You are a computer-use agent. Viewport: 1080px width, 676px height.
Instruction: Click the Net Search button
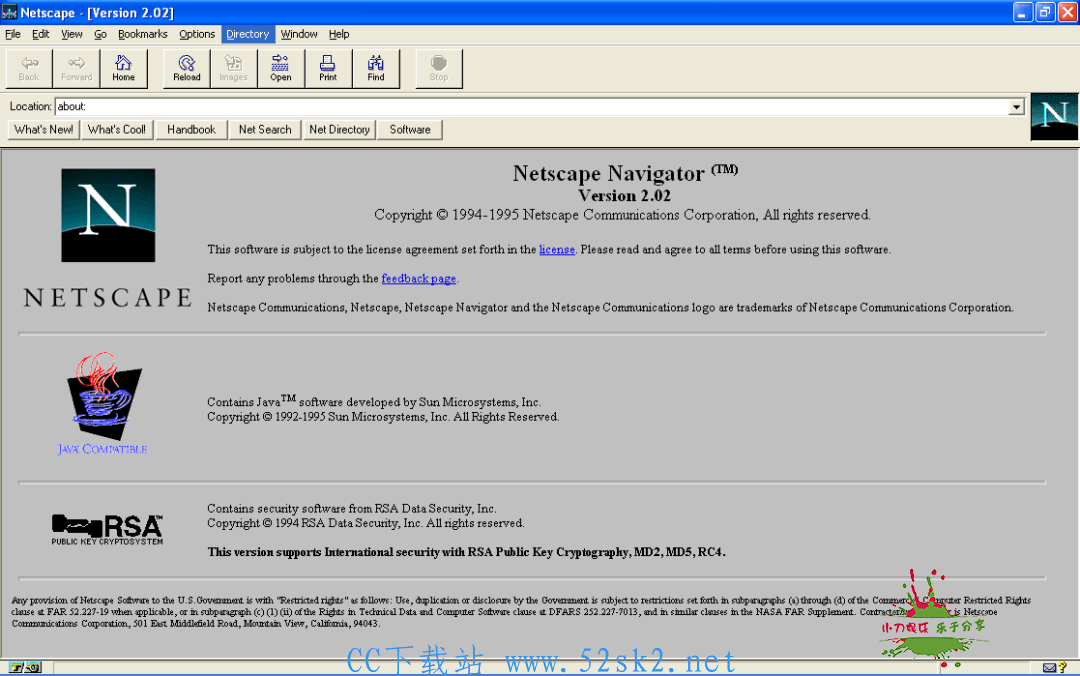click(x=265, y=130)
